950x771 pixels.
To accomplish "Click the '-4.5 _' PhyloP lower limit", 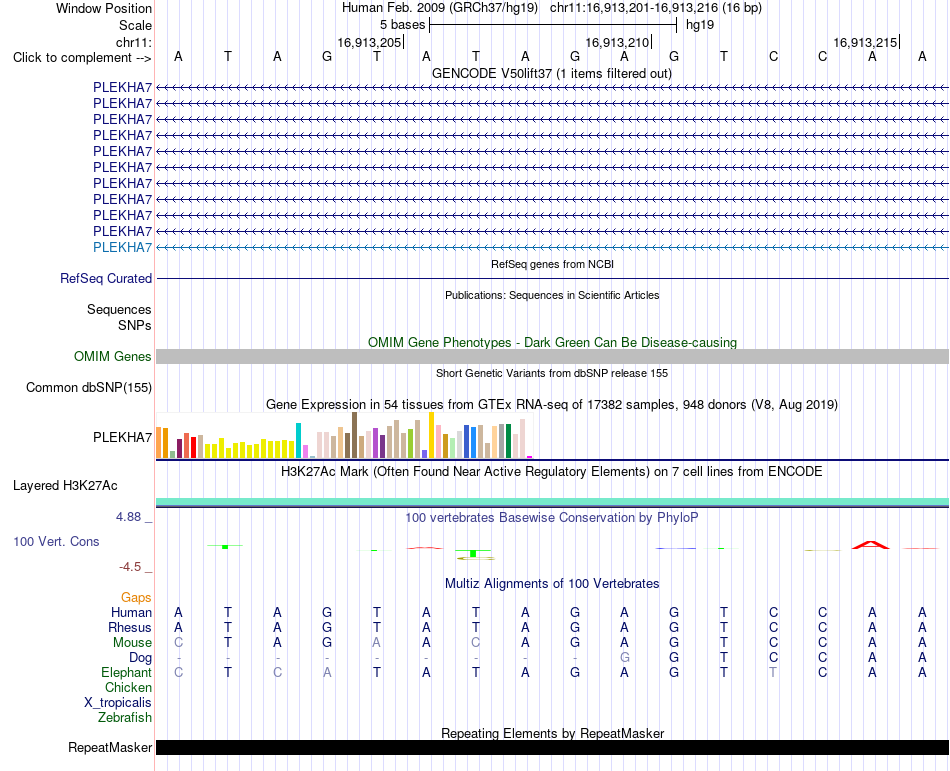I will coord(136,567).
